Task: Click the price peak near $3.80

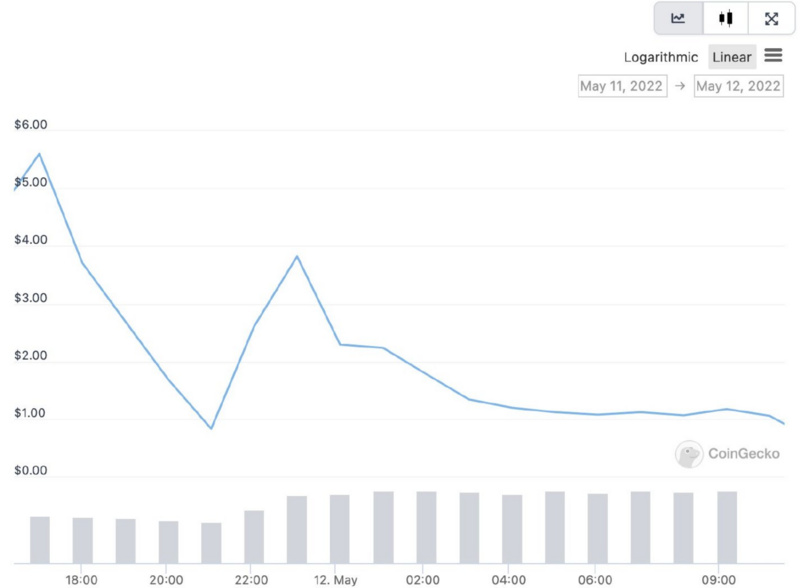Action: click(297, 257)
